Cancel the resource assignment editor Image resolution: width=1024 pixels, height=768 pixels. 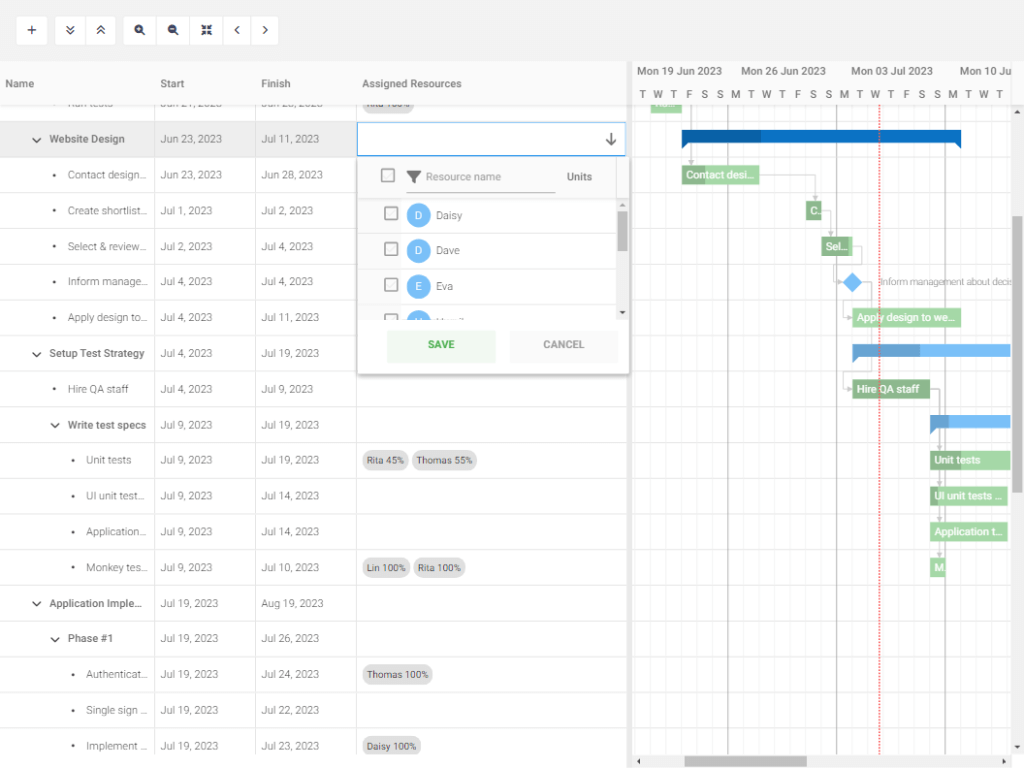(564, 345)
